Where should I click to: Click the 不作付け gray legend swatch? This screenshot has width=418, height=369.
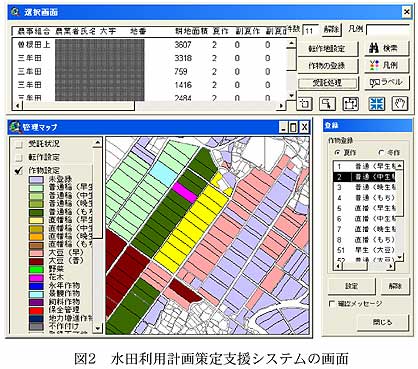tap(36, 326)
